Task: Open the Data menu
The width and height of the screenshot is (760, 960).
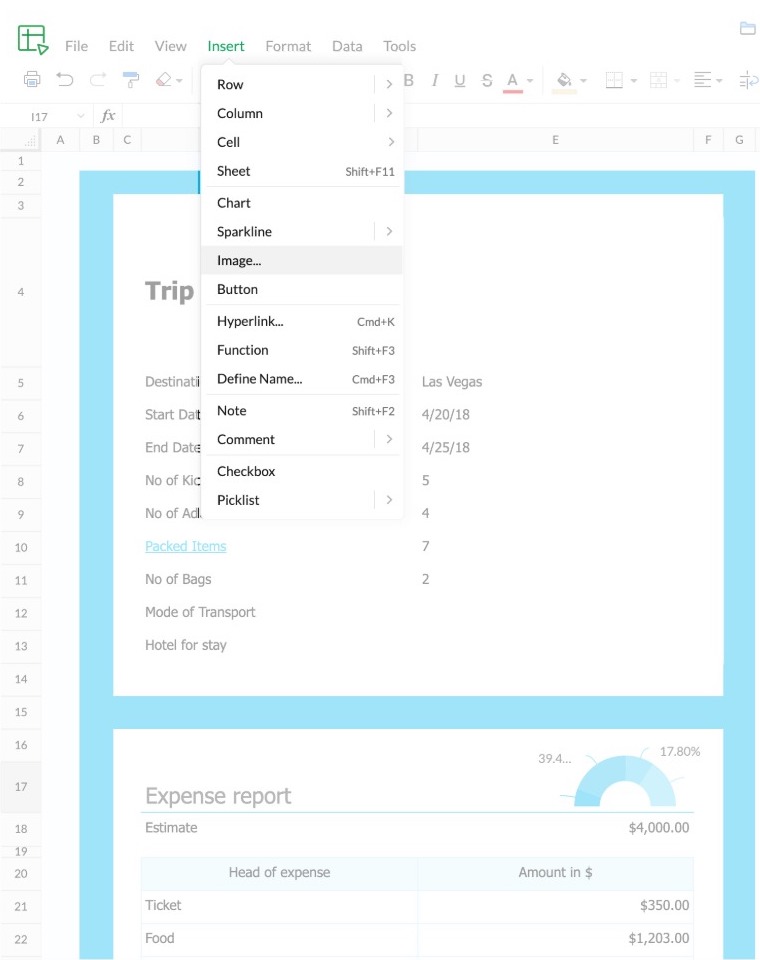Action: click(347, 46)
